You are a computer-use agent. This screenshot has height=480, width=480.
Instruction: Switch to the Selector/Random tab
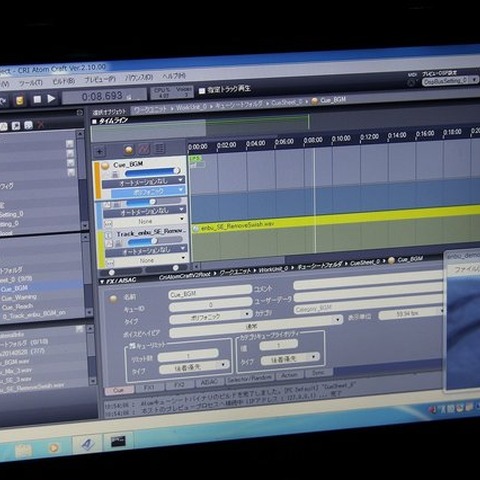pyautogui.click(x=250, y=379)
